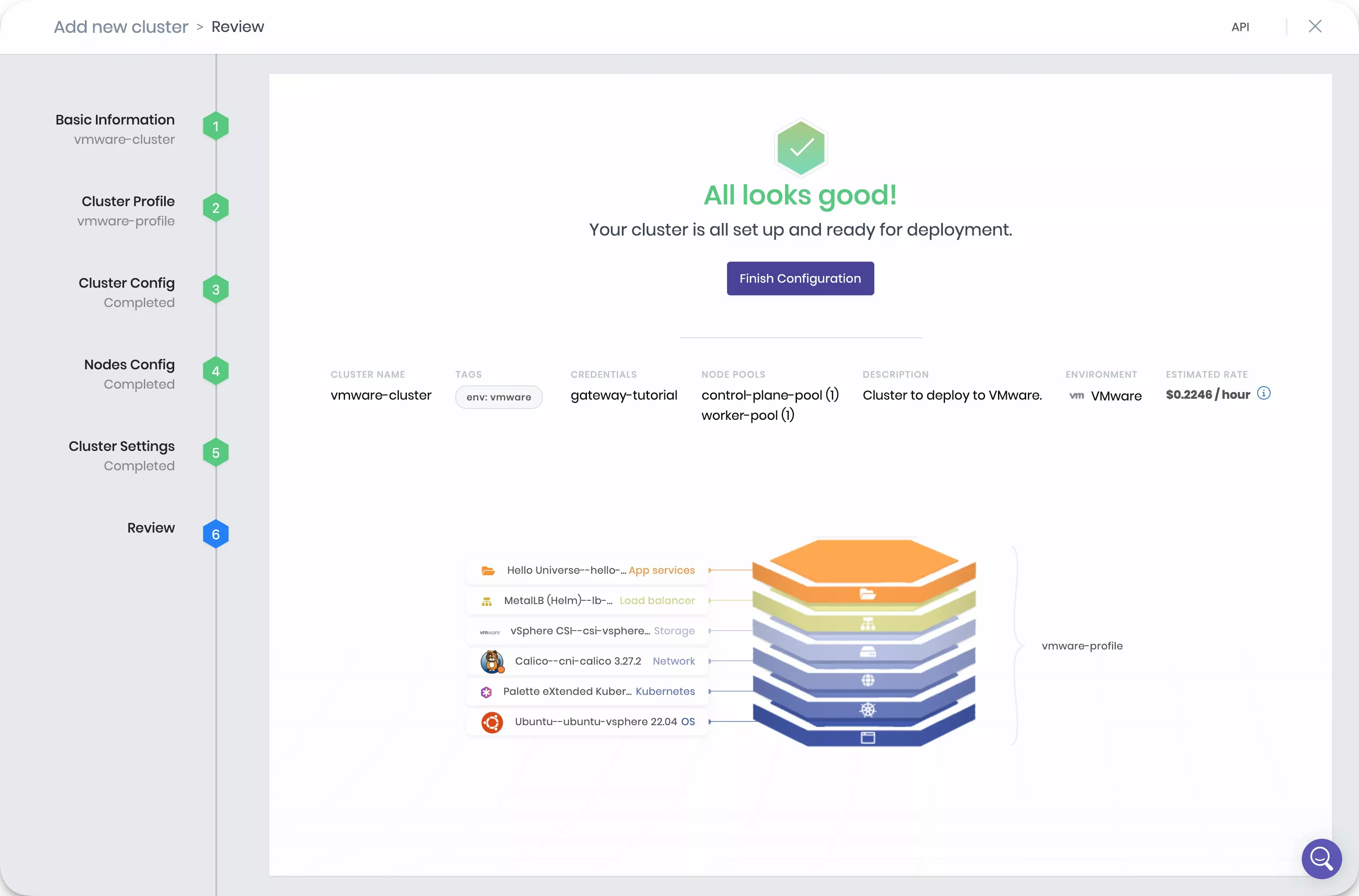
Task: Click the Palette eXtended Kubernetes icon
Action: click(486, 692)
